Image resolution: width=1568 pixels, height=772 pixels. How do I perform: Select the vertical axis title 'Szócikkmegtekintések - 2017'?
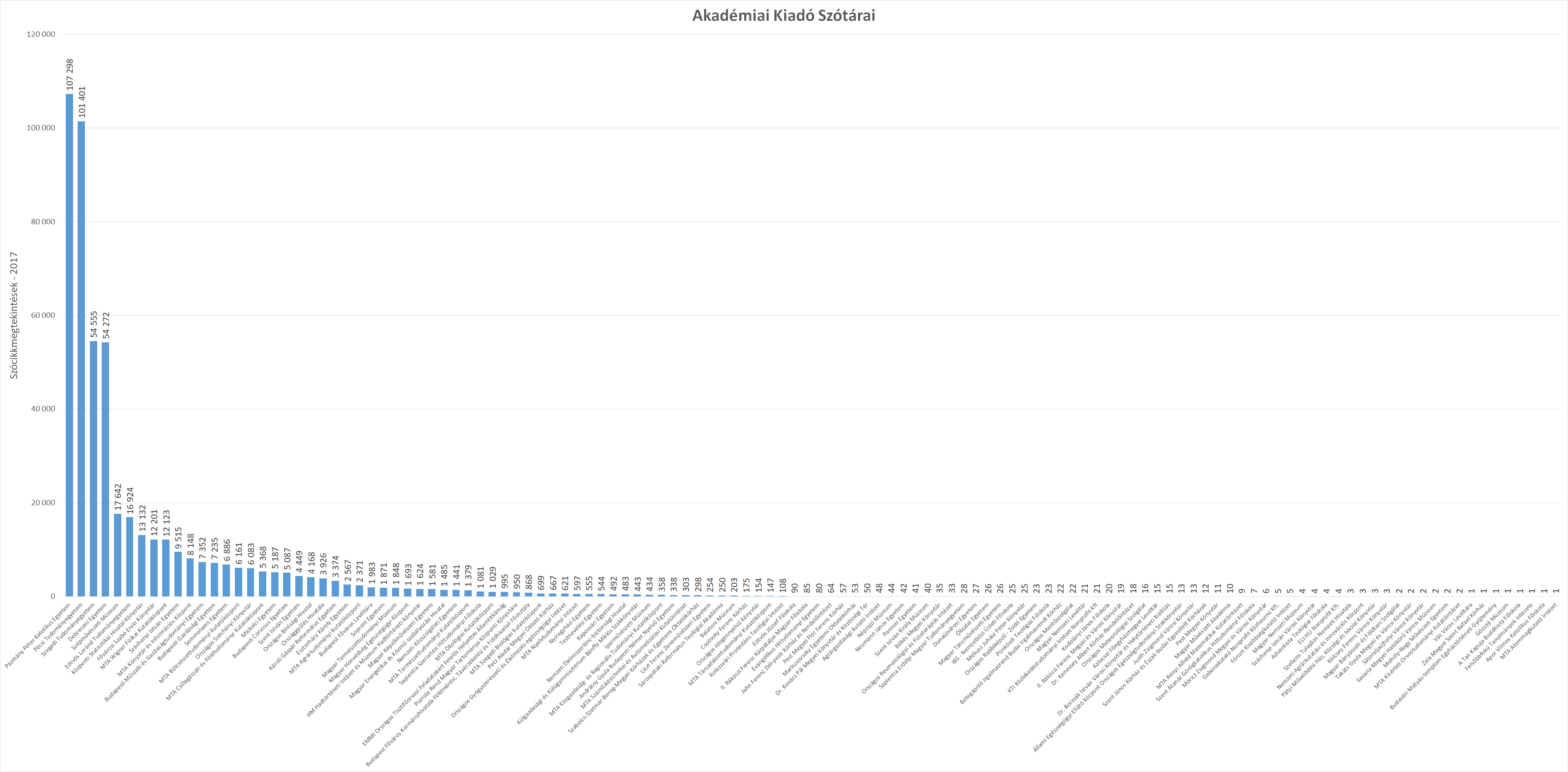pyautogui.click(x=13, y=315)
